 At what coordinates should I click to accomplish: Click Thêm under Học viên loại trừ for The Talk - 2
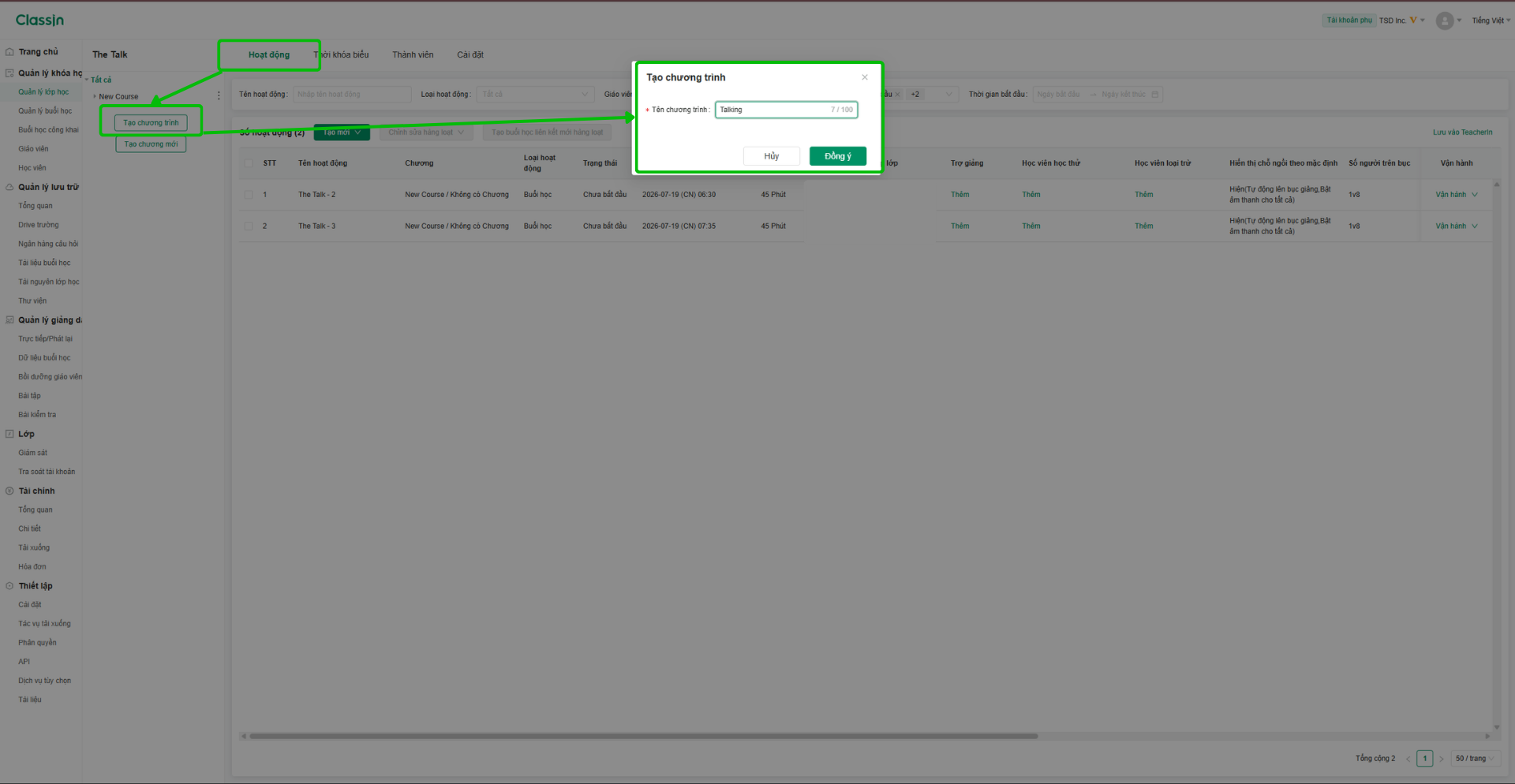pos(1143,195)
